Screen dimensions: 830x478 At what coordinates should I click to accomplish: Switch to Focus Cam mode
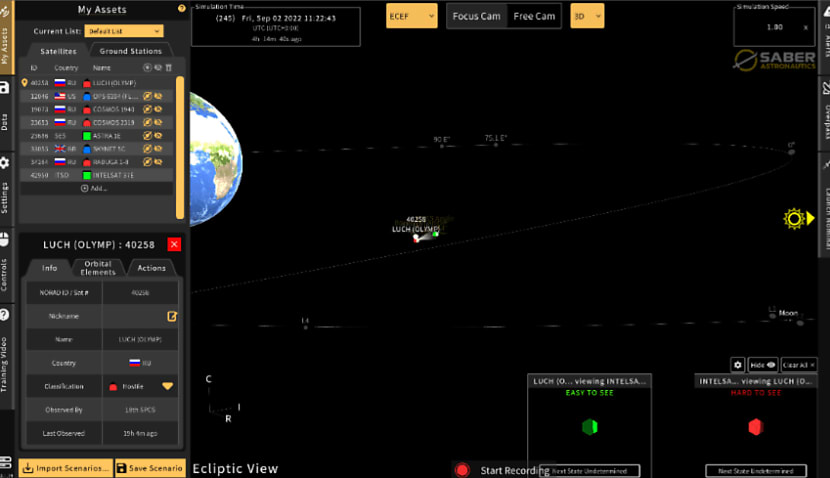tap(476, 16)
